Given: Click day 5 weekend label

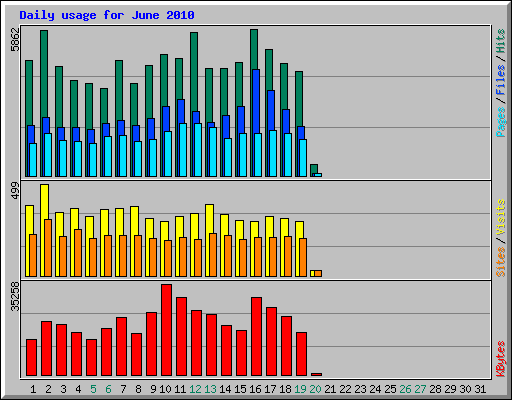Looking at the screenshot, I should 93,389.
